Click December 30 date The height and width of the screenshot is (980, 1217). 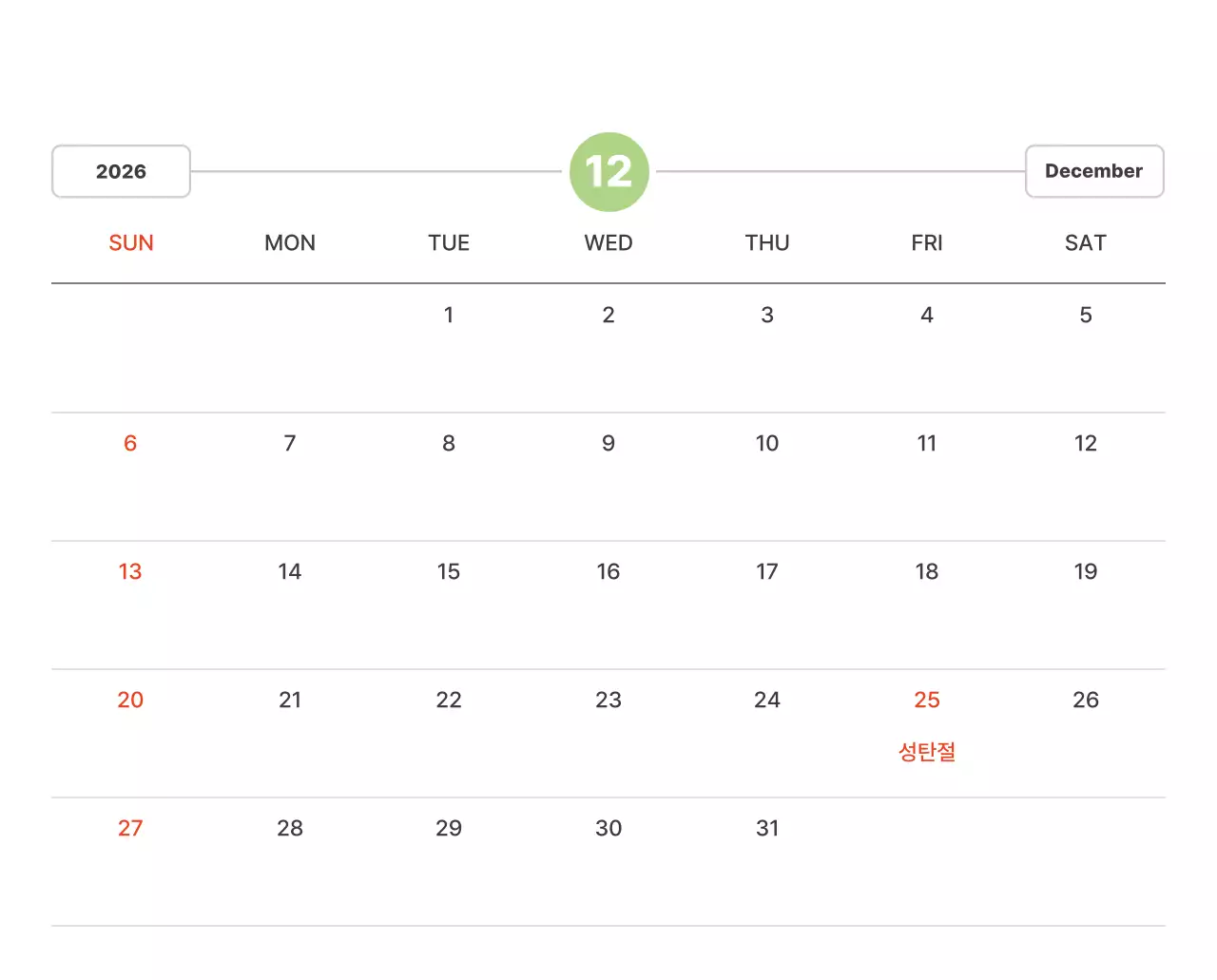pyautogui.click(x=608, y=829)
